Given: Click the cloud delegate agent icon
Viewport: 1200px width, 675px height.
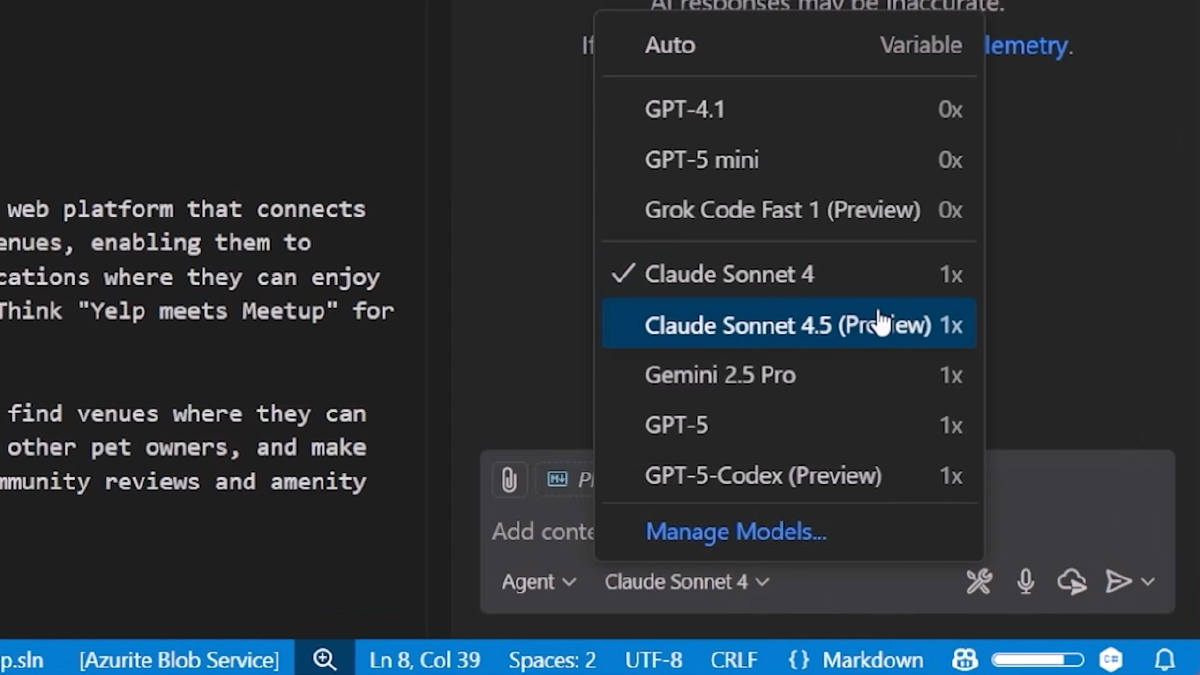Looking at the screenshot, I should coord(1071,581).
